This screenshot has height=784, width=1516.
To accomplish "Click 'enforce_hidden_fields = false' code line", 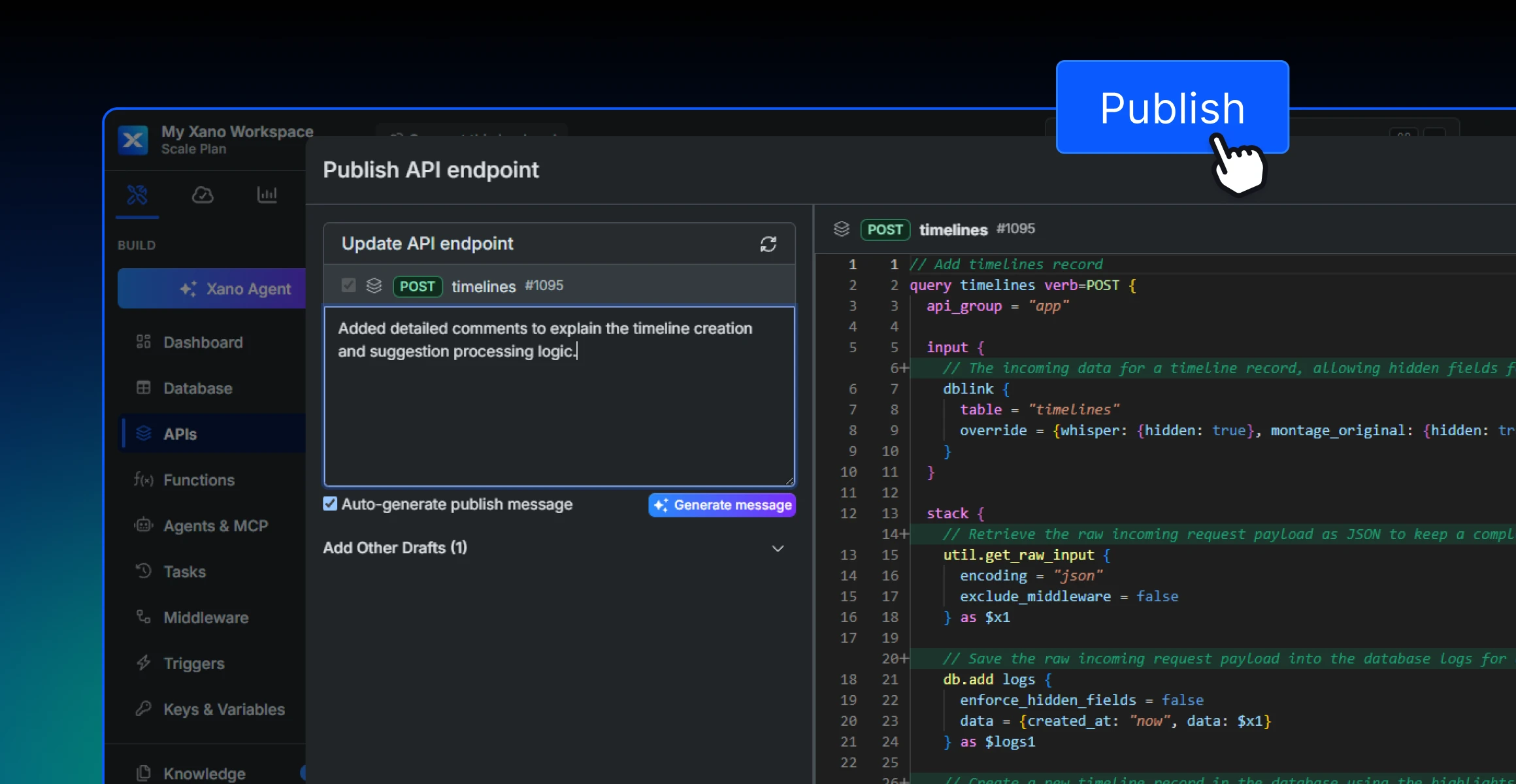I will 1081,700.
